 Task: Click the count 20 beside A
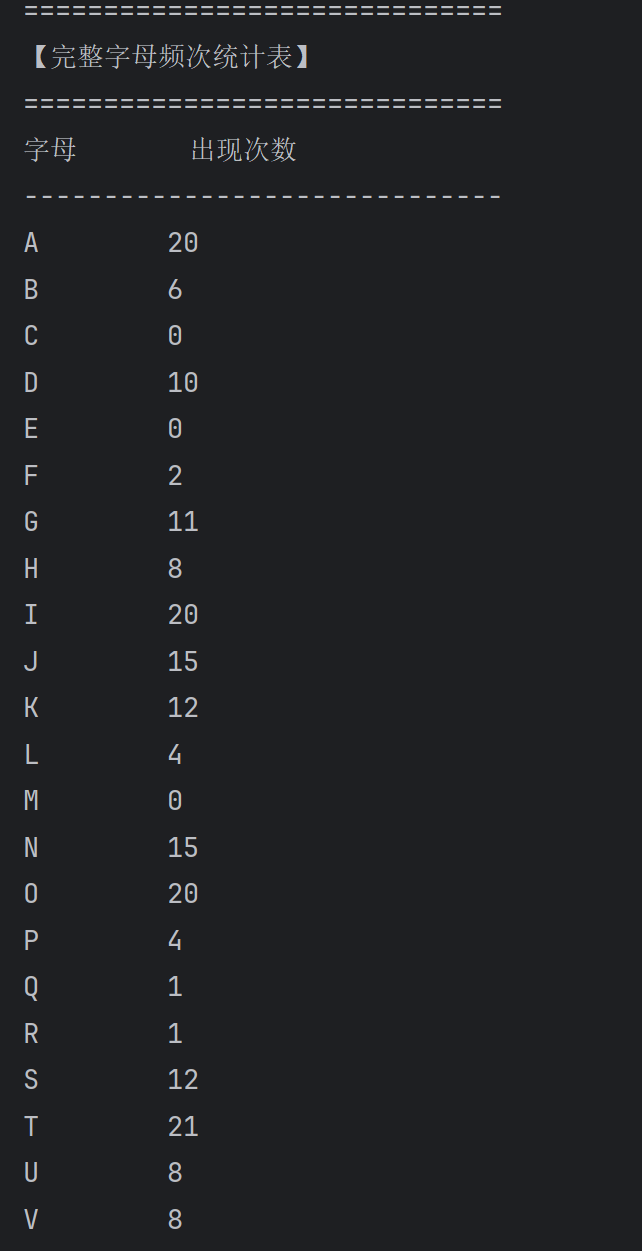[x=183, y=243]
